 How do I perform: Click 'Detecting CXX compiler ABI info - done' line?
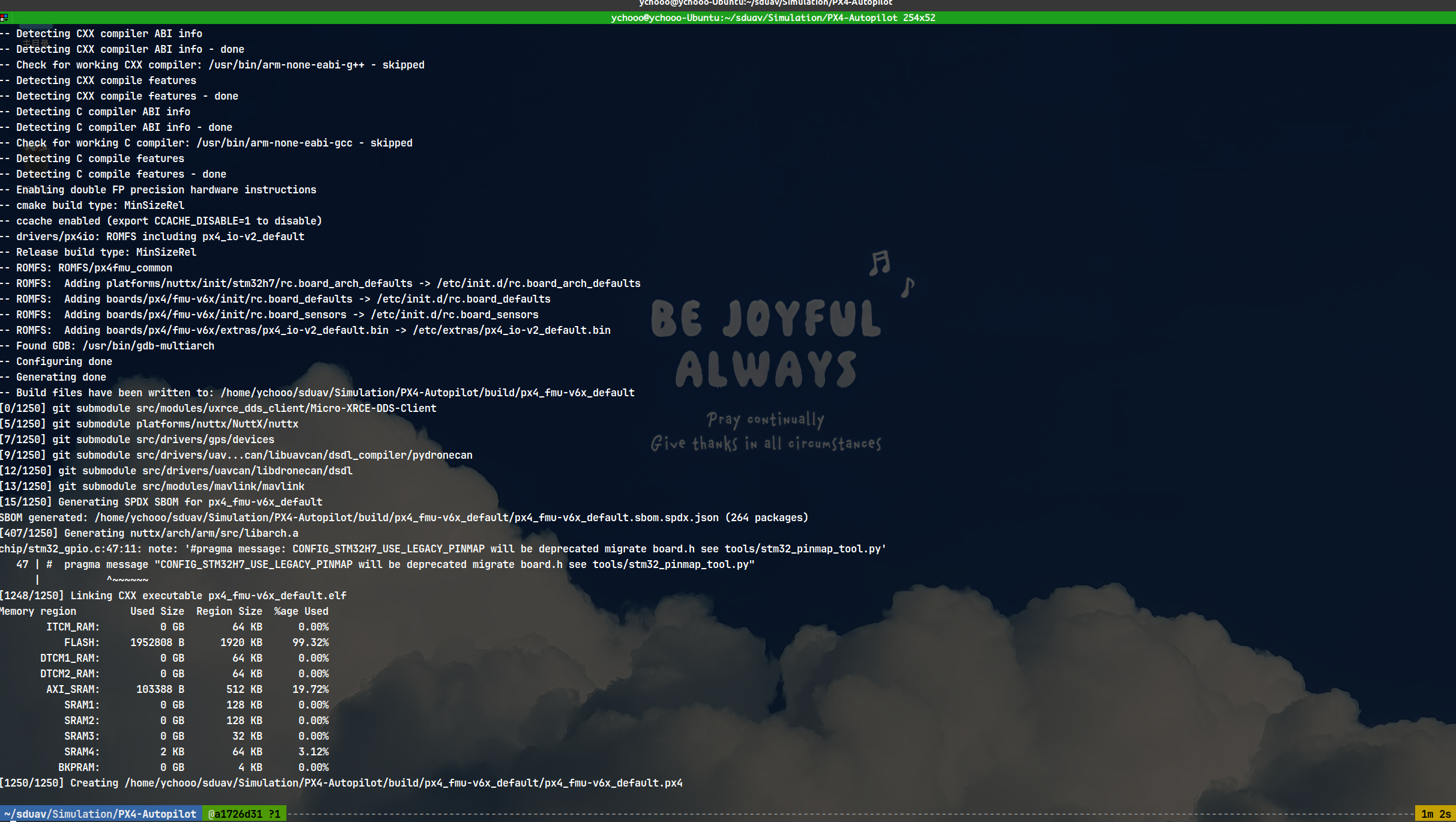(x=122, y=49)
